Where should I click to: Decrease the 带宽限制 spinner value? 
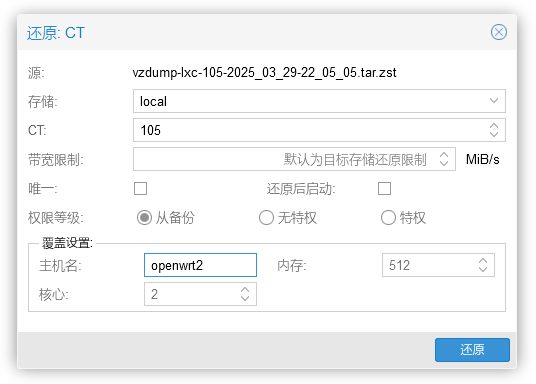pyautogui.click(x=444, y=163)
